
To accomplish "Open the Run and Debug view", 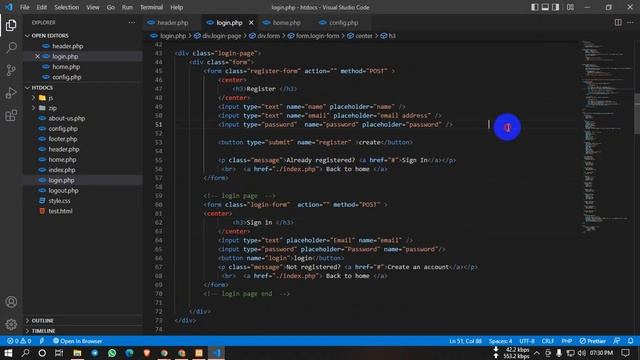I will coord(11,93).
